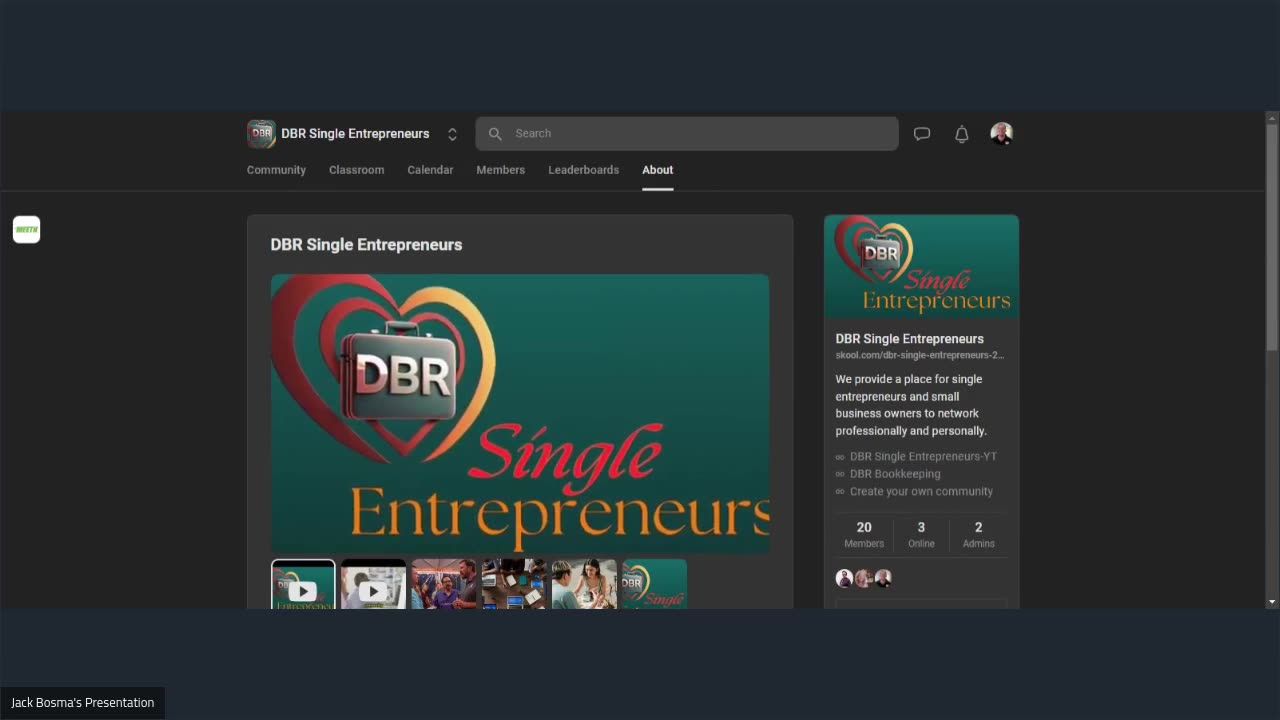
Task: Open the user profile avatar menu
Action: (1002, 134)
